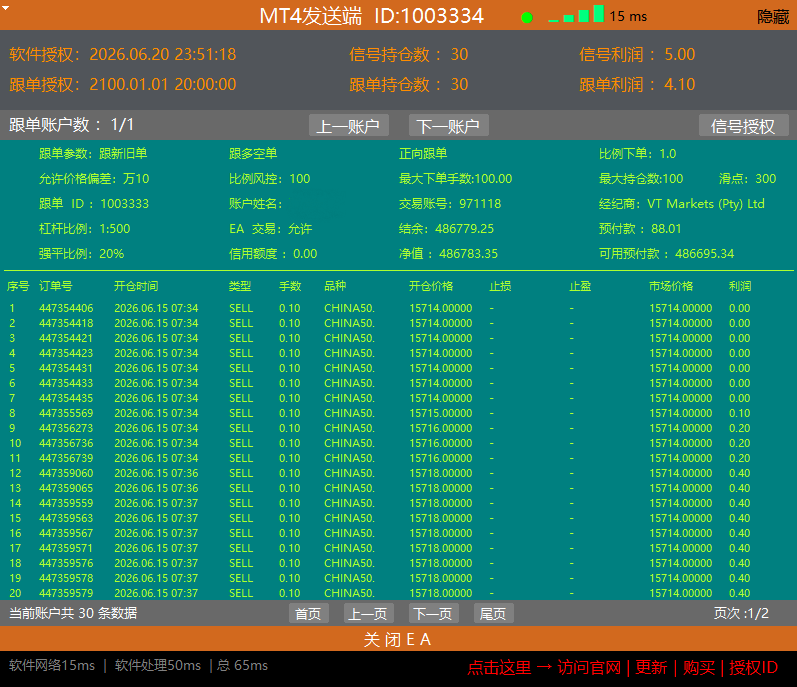
Task: Click the 更新 update link
Action: (x=651, y=667)
